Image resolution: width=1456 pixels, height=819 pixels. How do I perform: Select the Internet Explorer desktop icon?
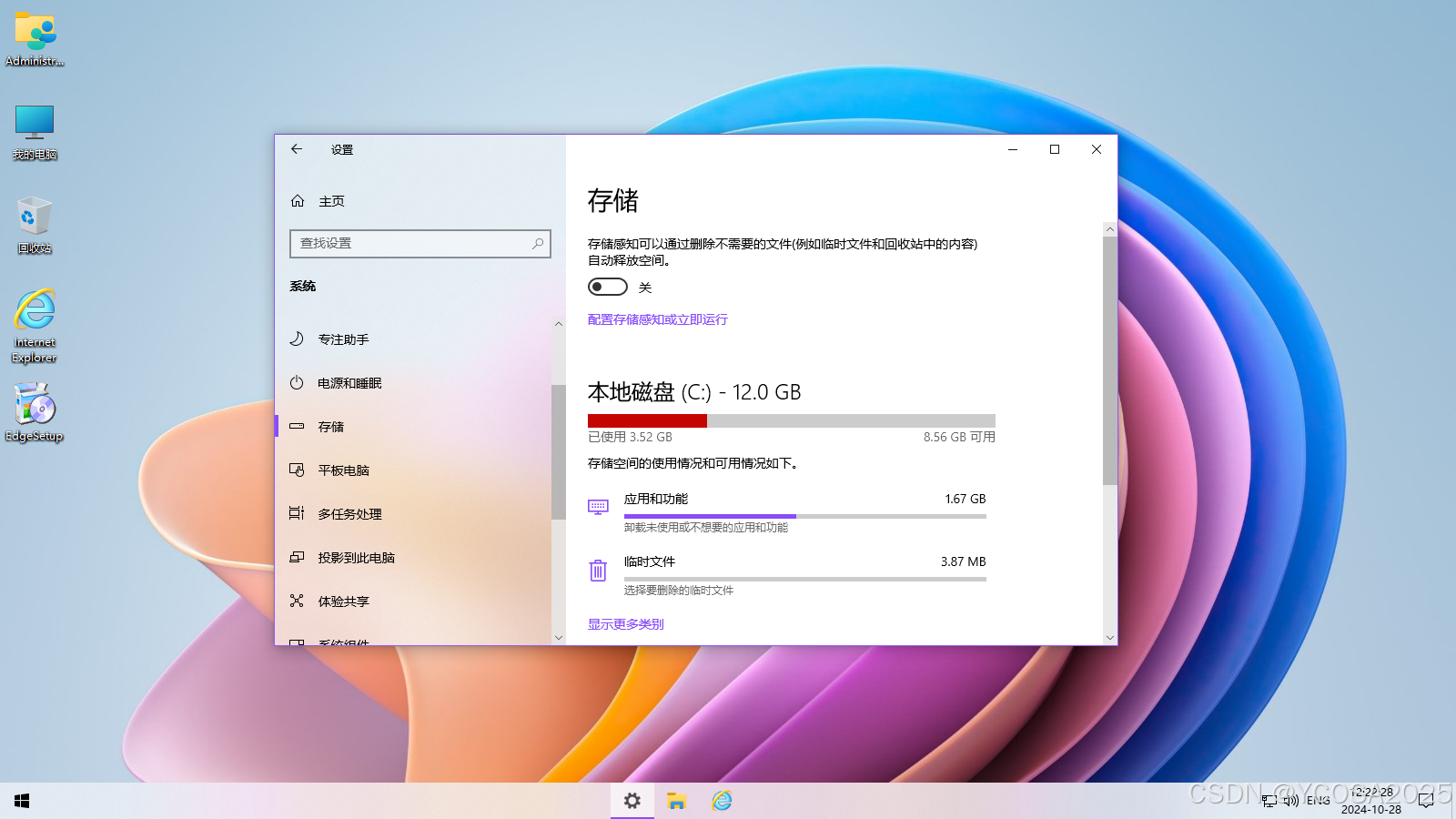pos(35,326)
